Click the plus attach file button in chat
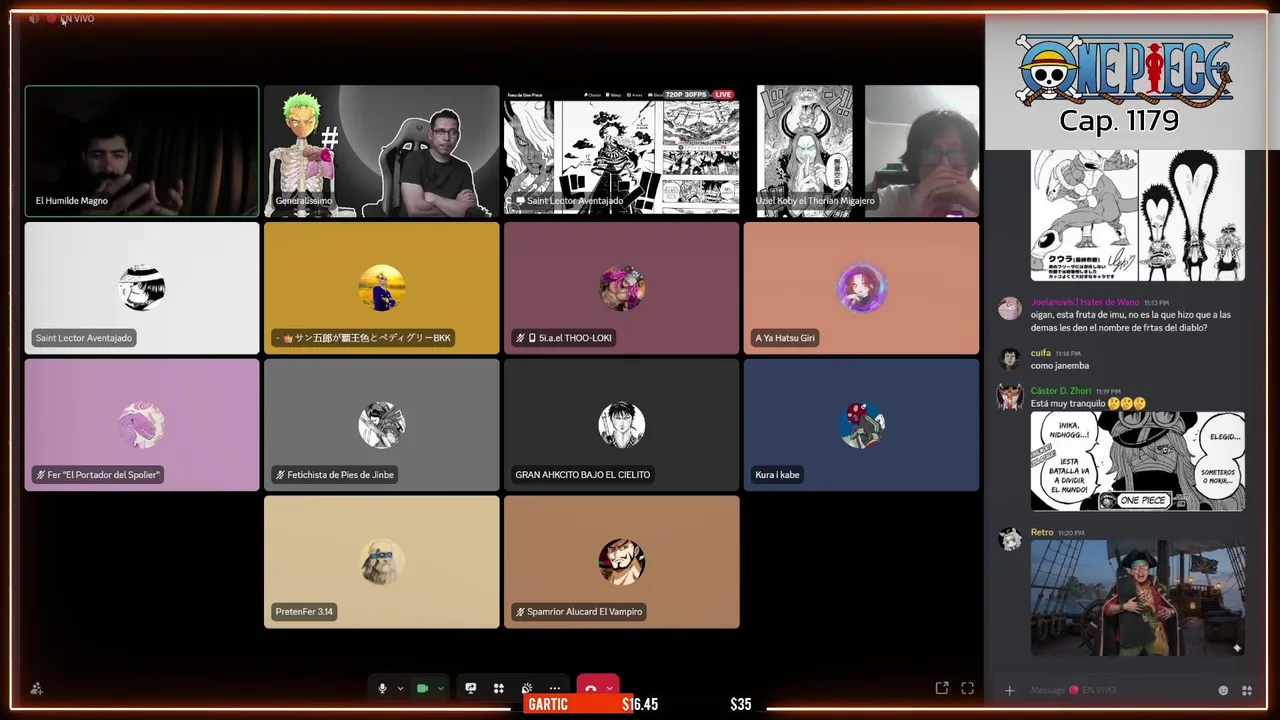Image resolution: width=1280 pixels, height=720 pixels. coord(1009,690)
